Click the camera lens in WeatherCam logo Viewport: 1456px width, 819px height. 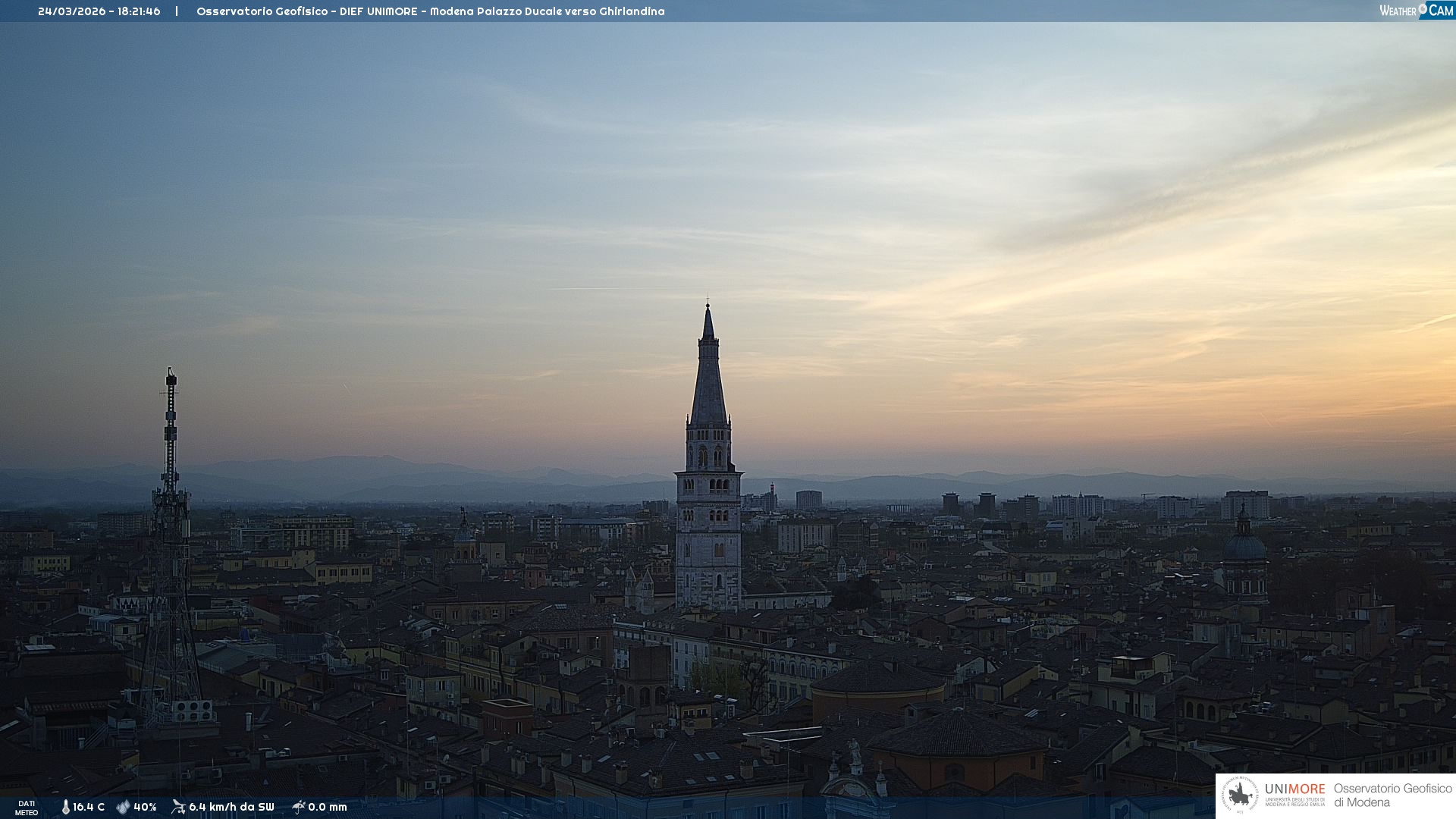tap(1423, 8)
